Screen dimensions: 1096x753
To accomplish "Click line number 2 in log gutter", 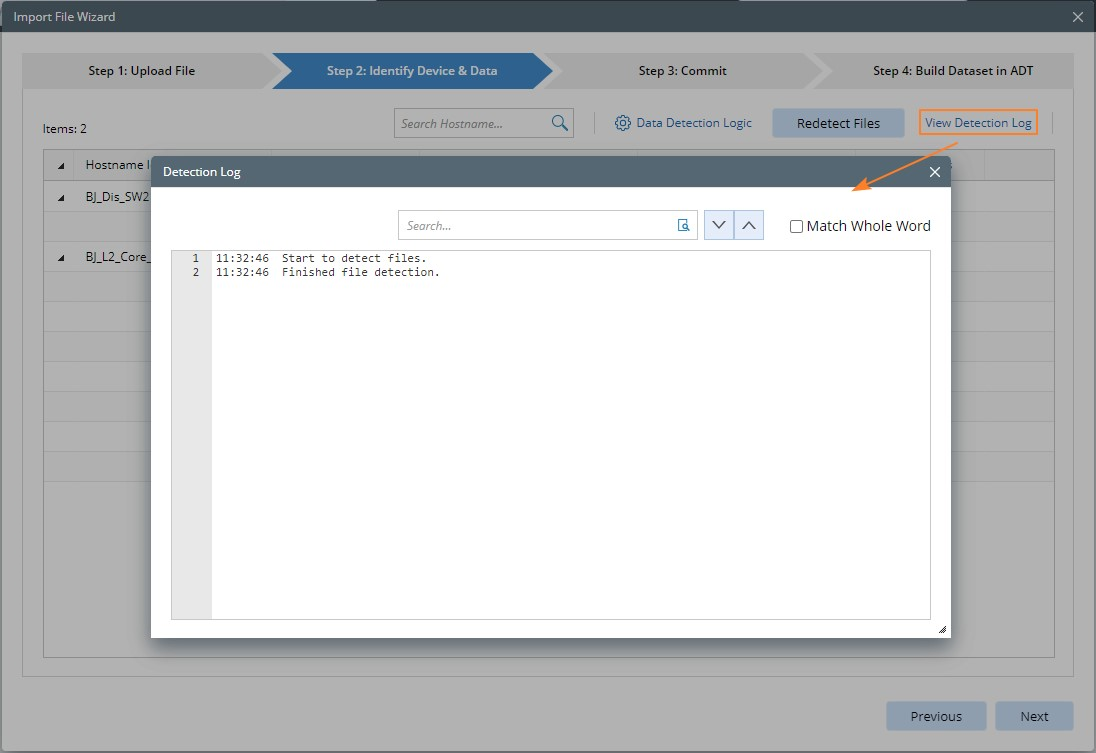I will coord(195,272).
